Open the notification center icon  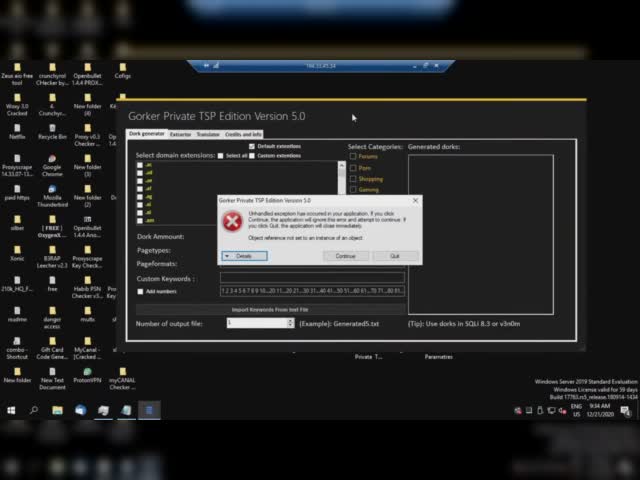[x=625, y=410]
